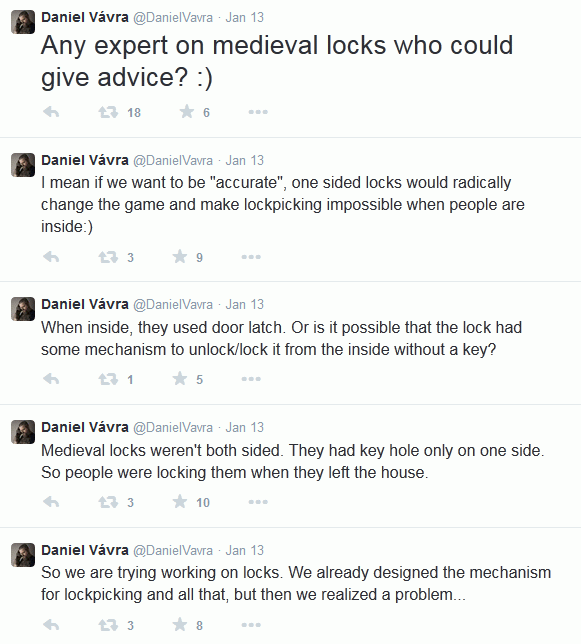Star the tweet about lockpicking impossible when inside

click(180, 257)
